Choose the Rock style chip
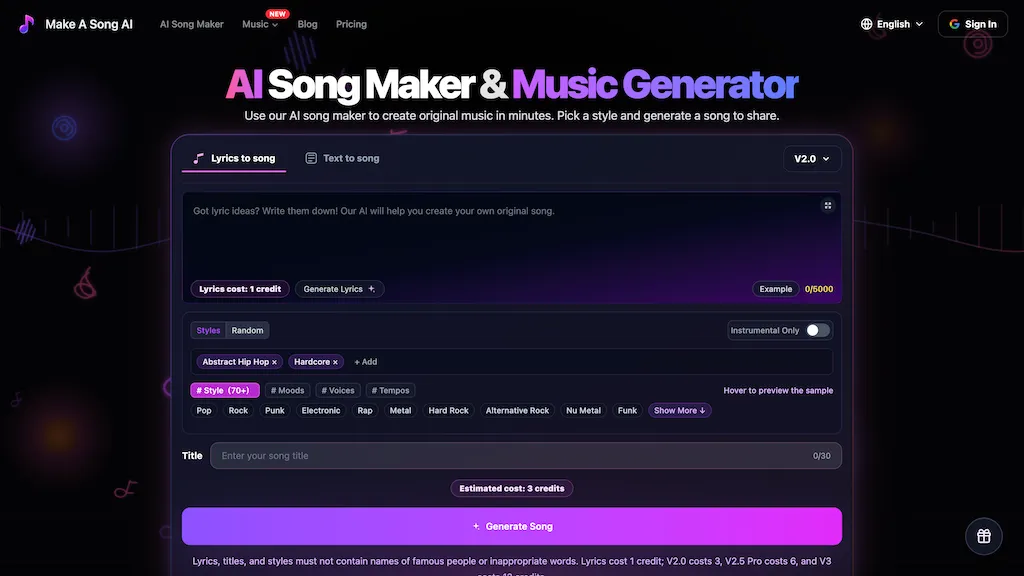Screen dimensions: 1024x576 238,411
